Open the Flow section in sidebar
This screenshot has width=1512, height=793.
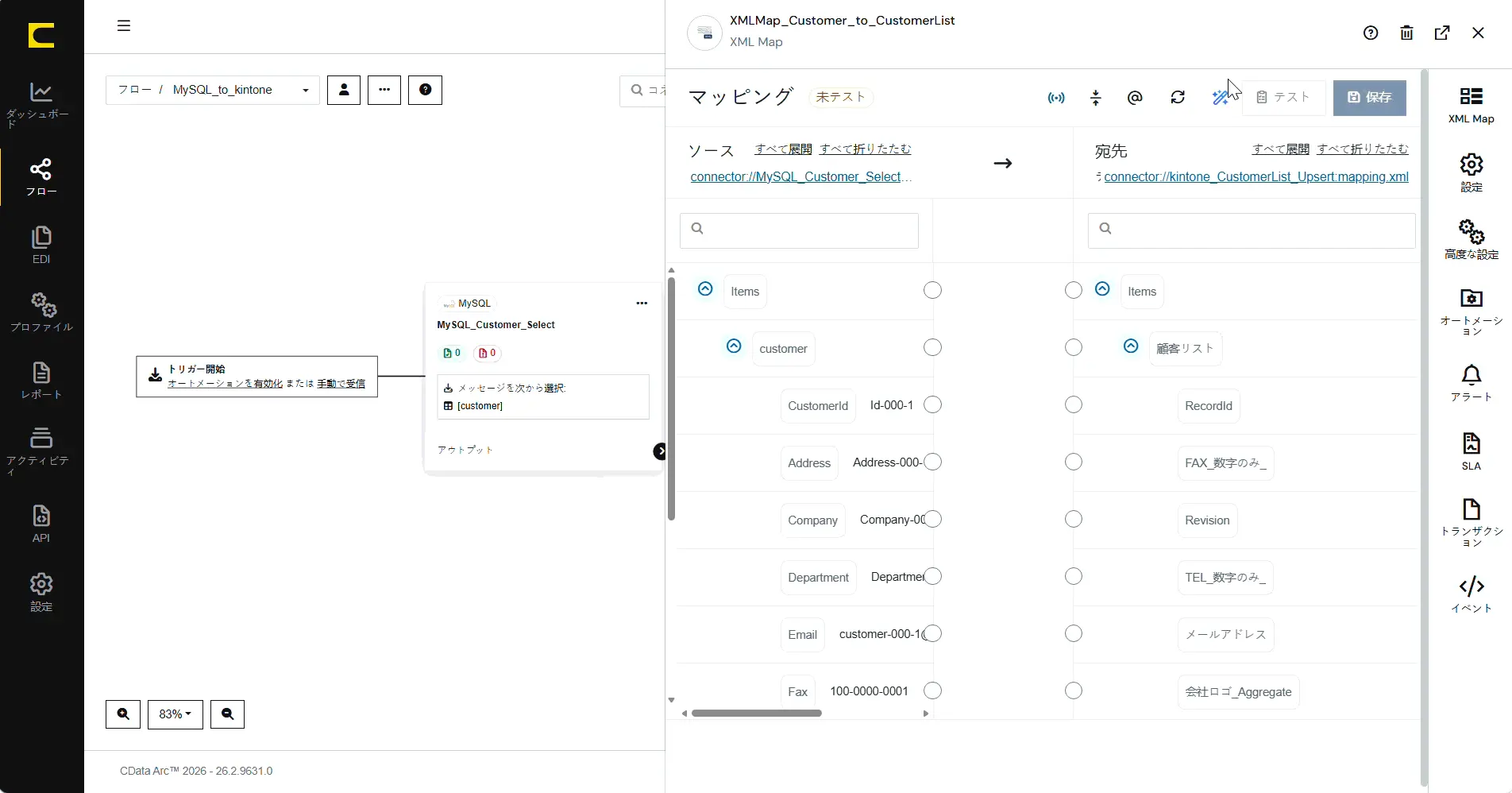(x=41, y=177)
